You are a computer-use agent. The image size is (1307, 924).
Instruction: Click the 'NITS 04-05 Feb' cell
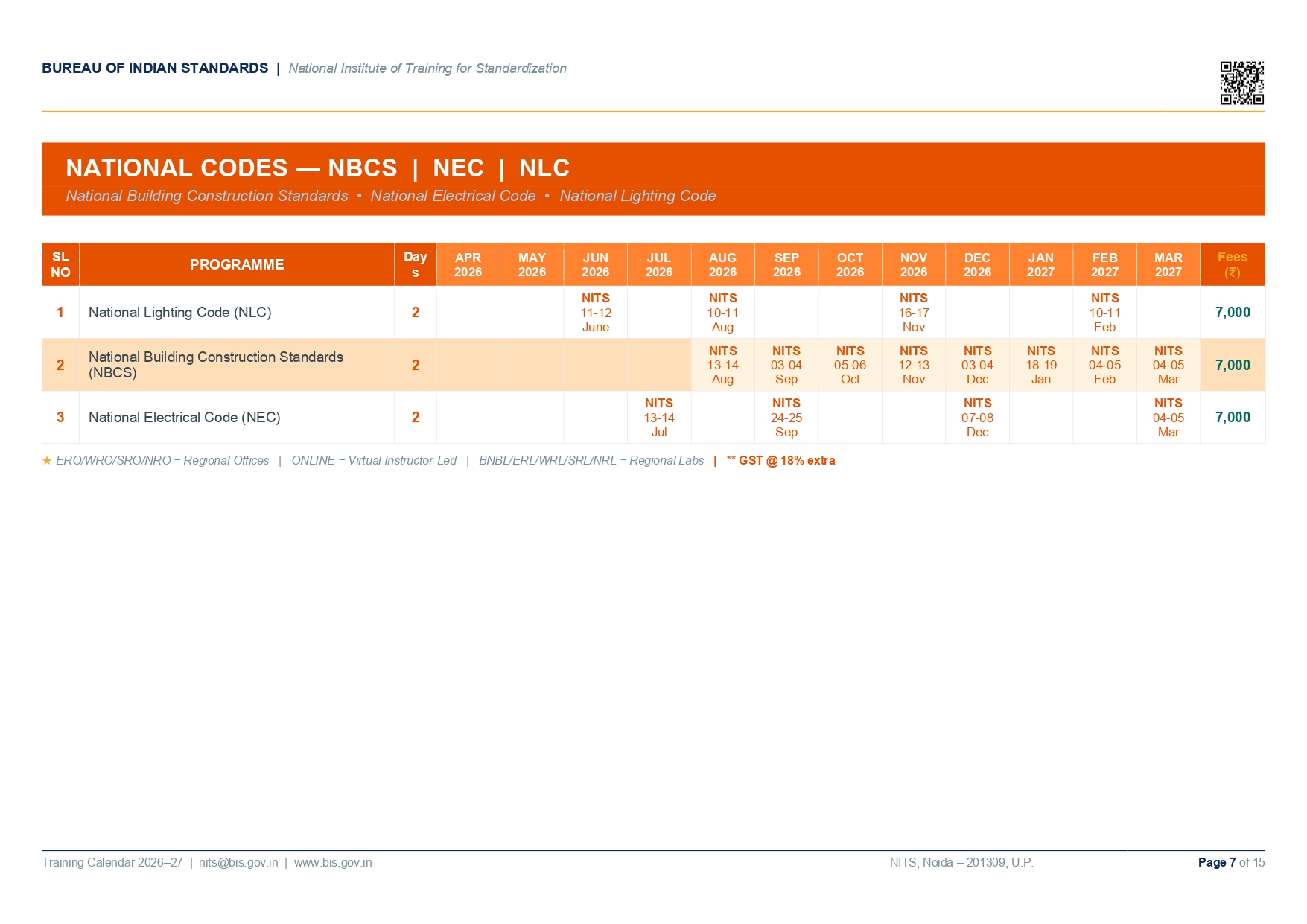pos(1105,365)
